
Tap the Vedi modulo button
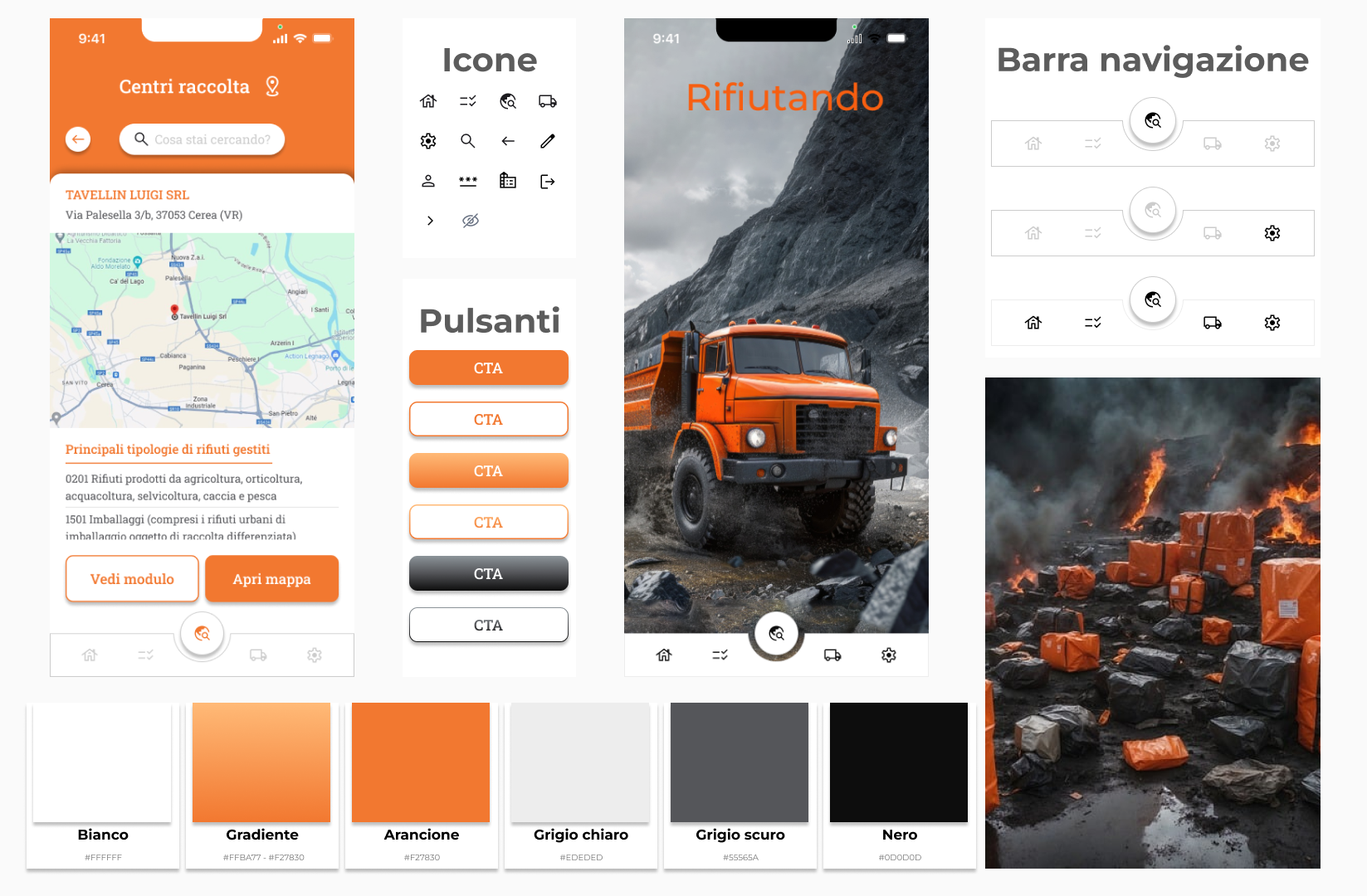coord(132,579)
